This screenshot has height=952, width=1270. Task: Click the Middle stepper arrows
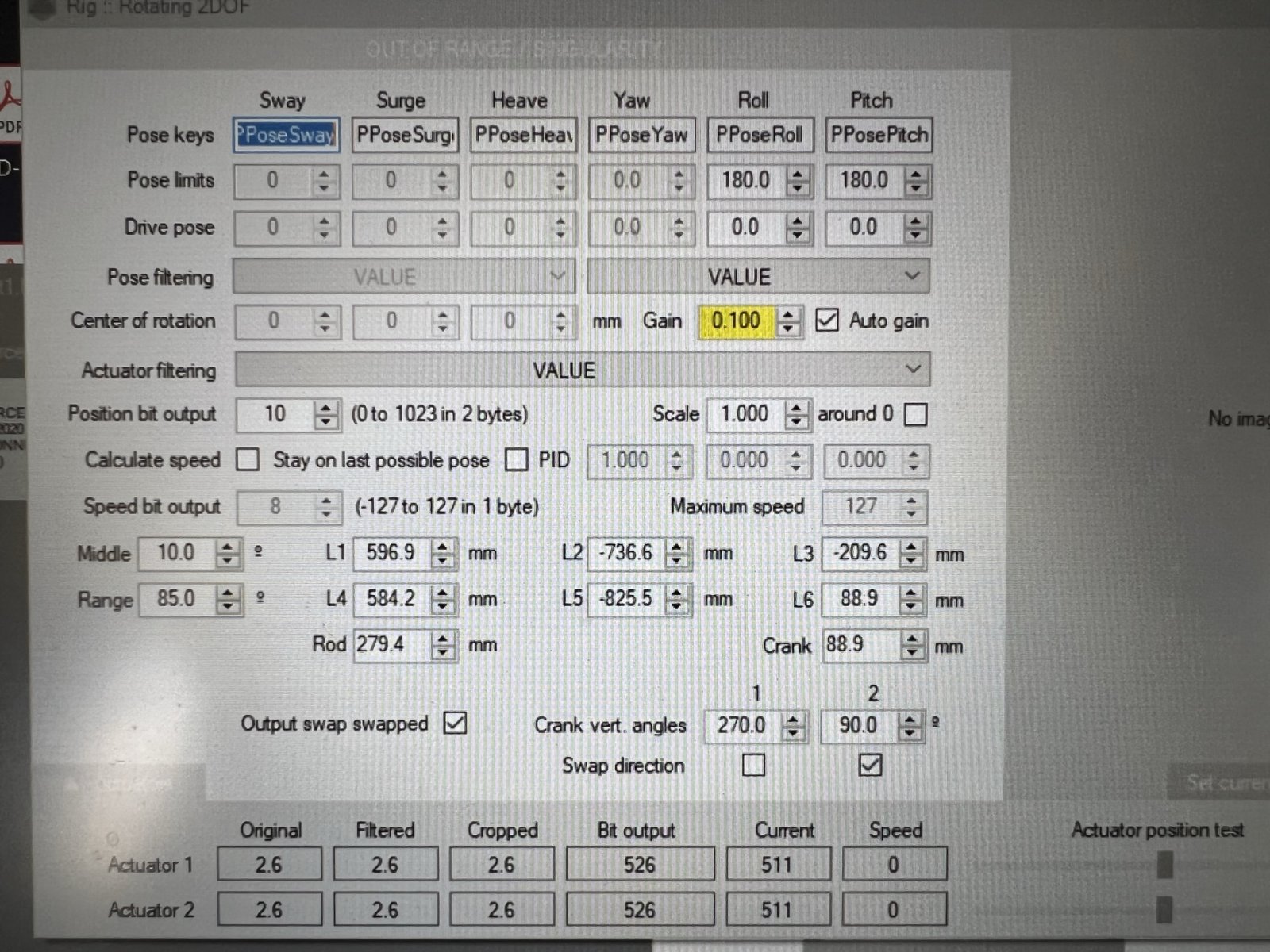click(228, 553)
